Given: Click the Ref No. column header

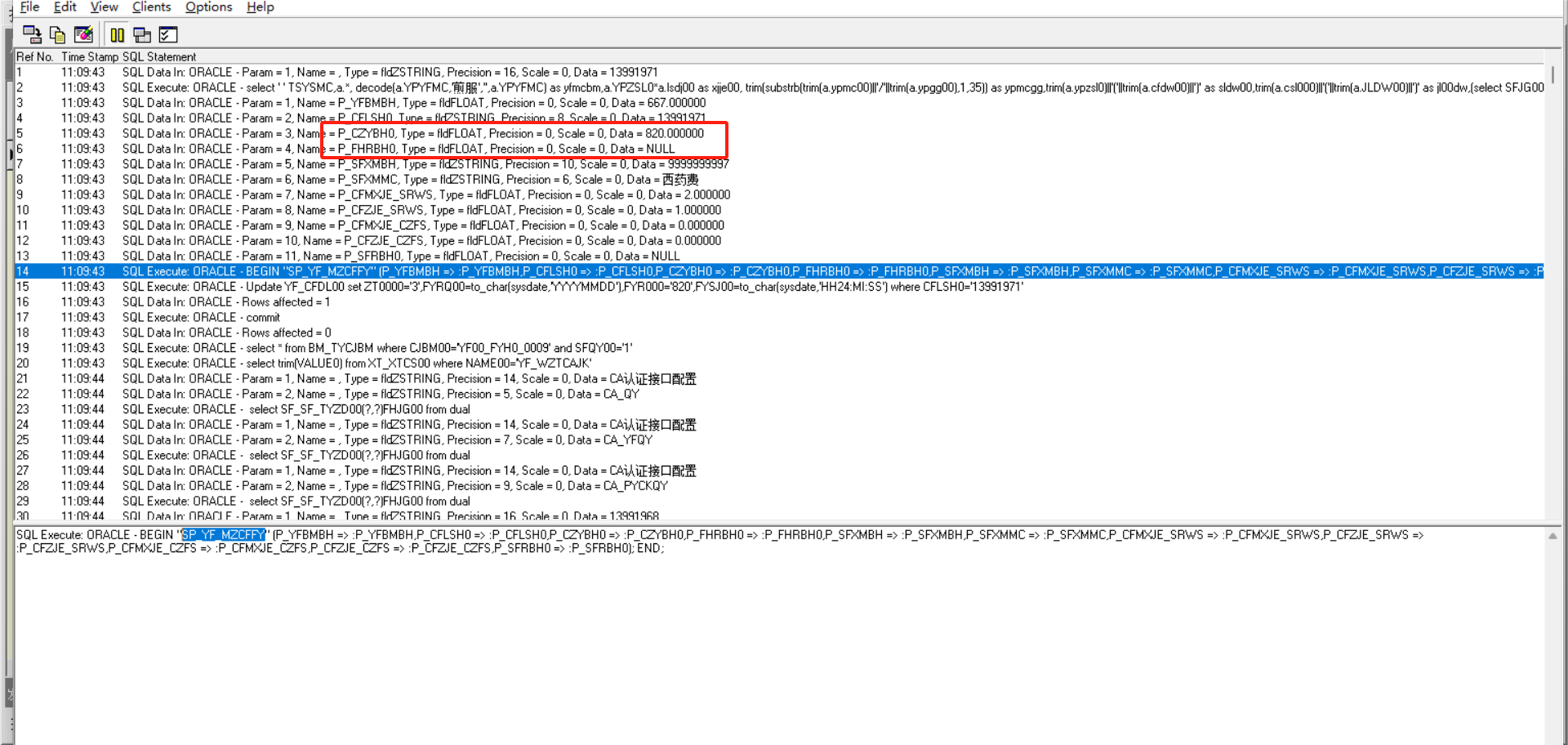Looking at the screenshot, I should pos(34,57).
